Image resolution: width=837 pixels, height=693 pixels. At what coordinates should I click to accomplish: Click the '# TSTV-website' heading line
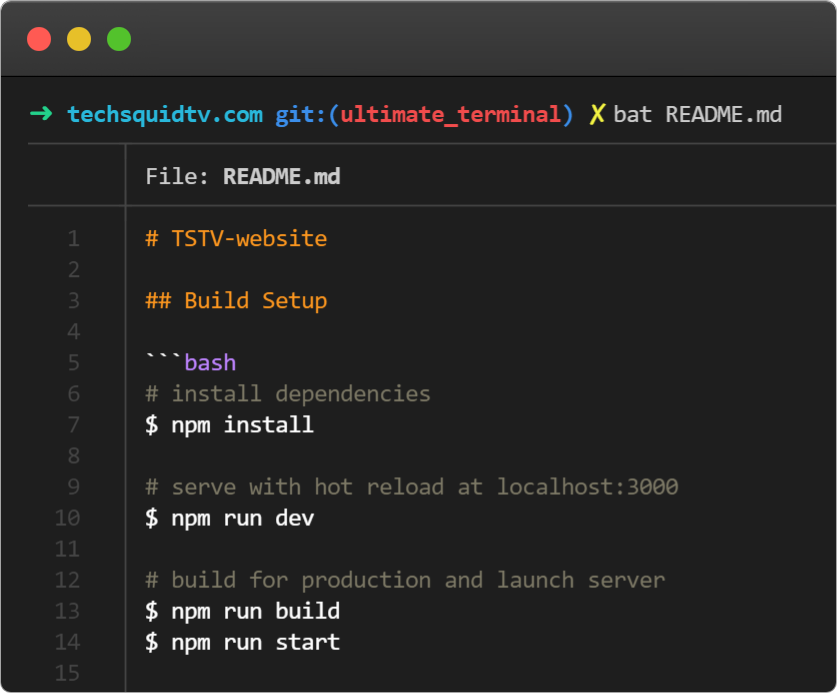tap(236, 238)
